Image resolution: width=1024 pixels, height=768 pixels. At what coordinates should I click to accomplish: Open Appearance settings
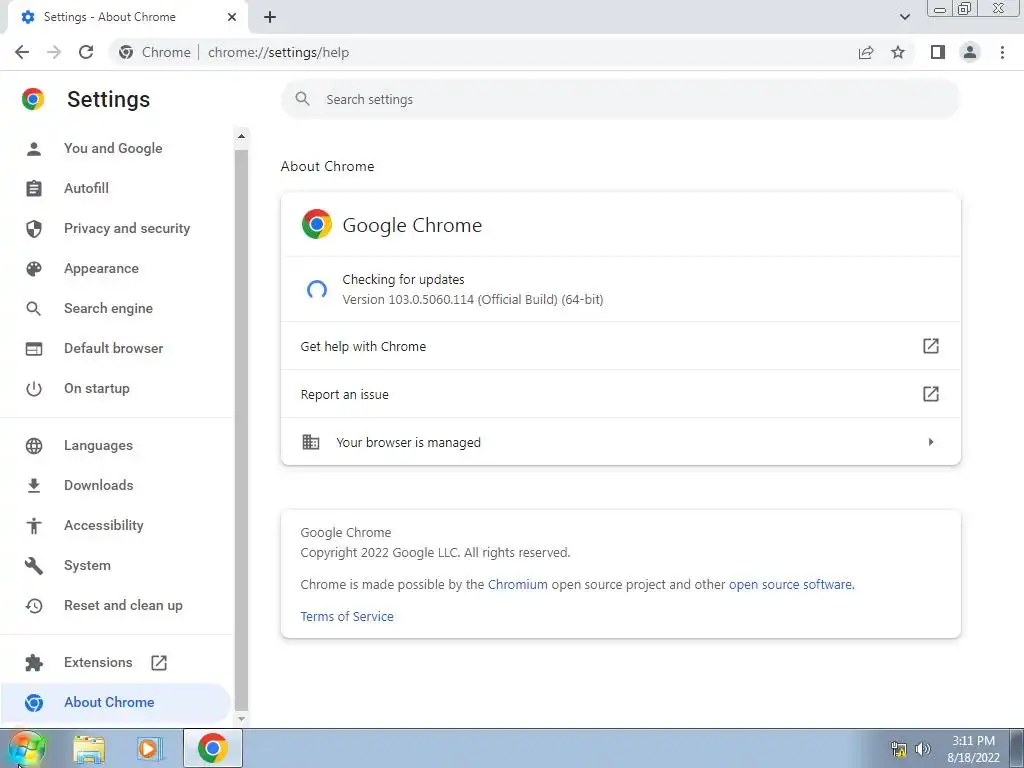[x=101, y=268]
